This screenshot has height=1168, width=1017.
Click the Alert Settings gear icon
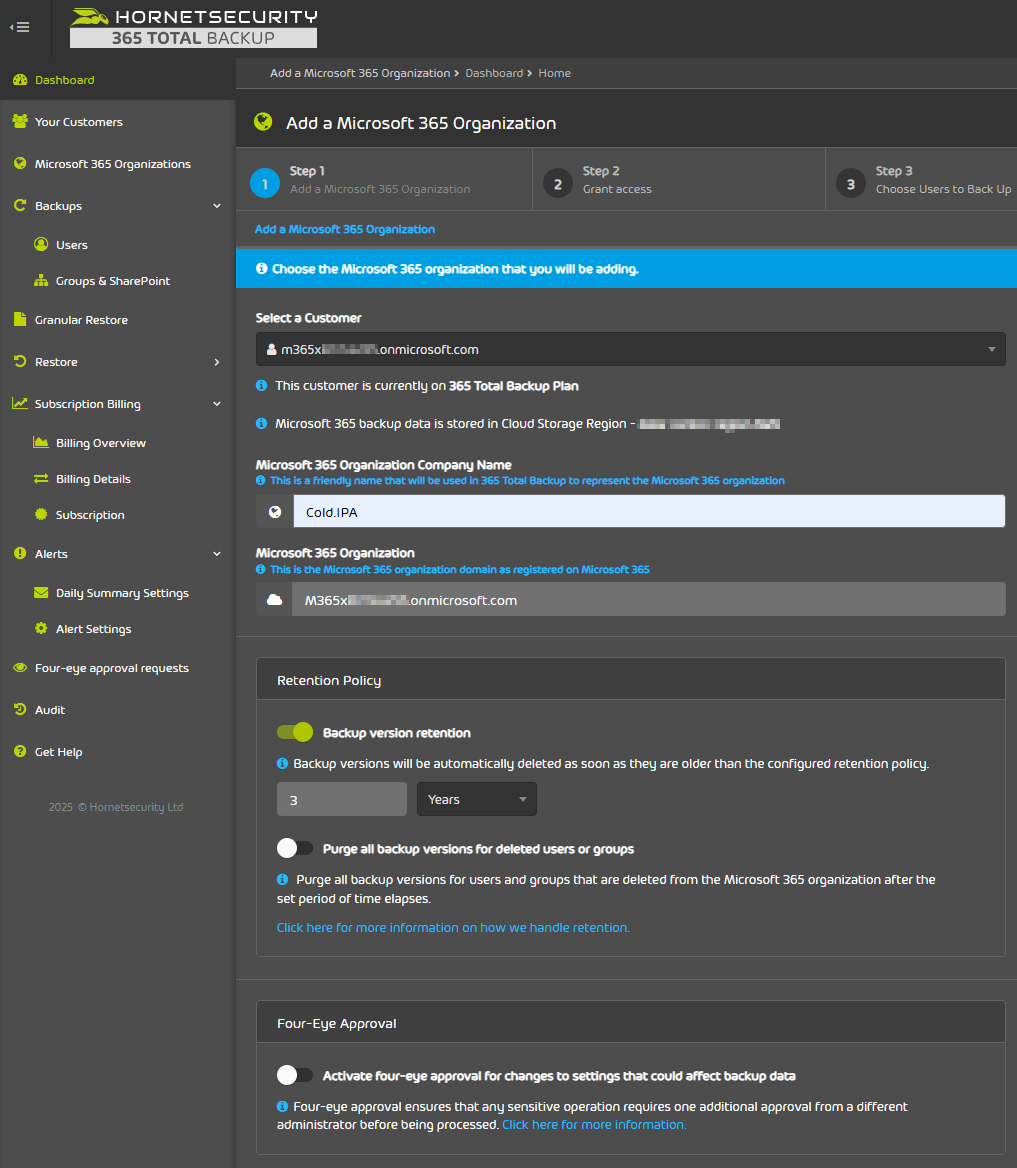41,629
